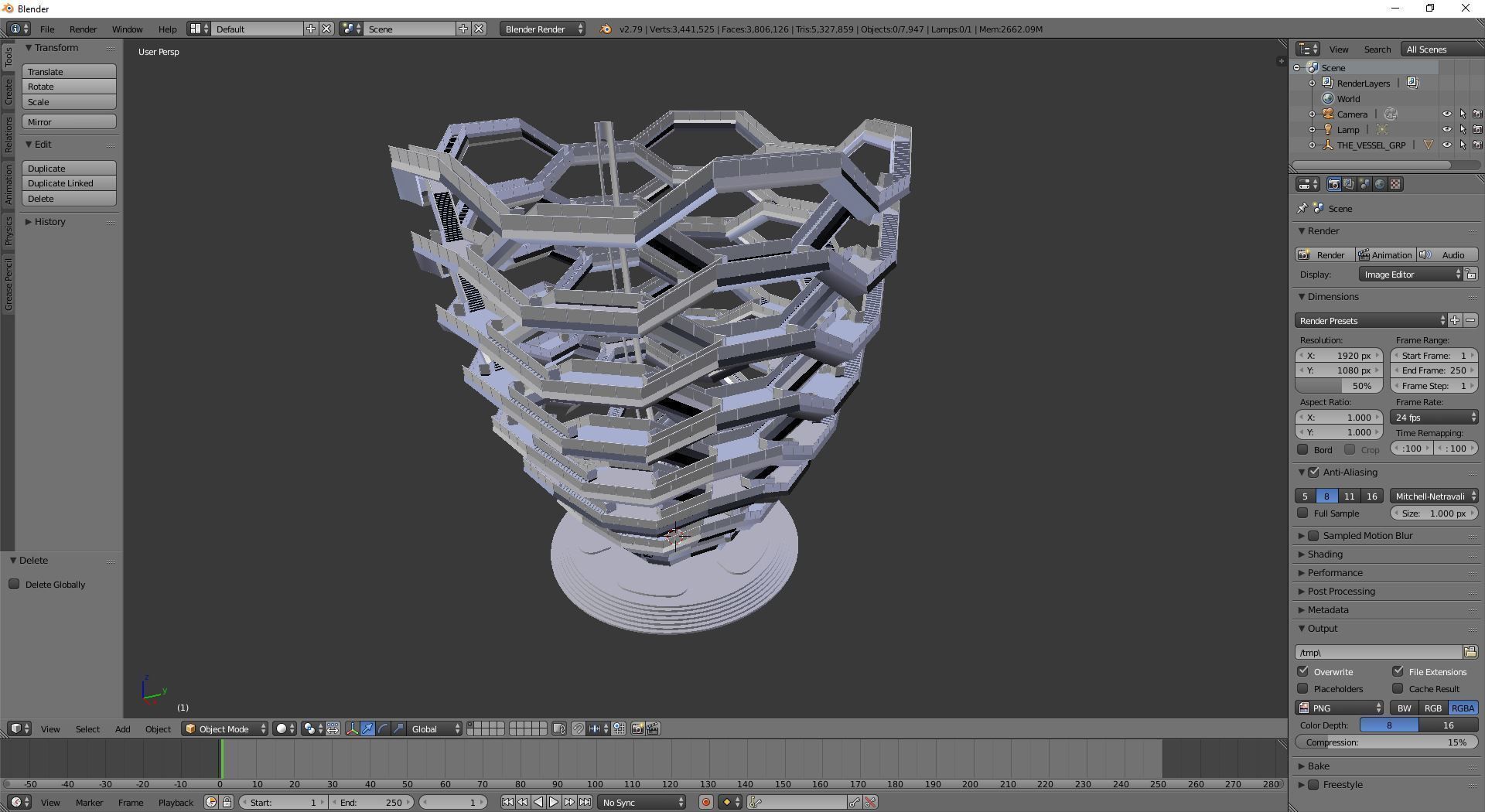Toggle the Overwrite checkbox

click(x=1303, y=671)
